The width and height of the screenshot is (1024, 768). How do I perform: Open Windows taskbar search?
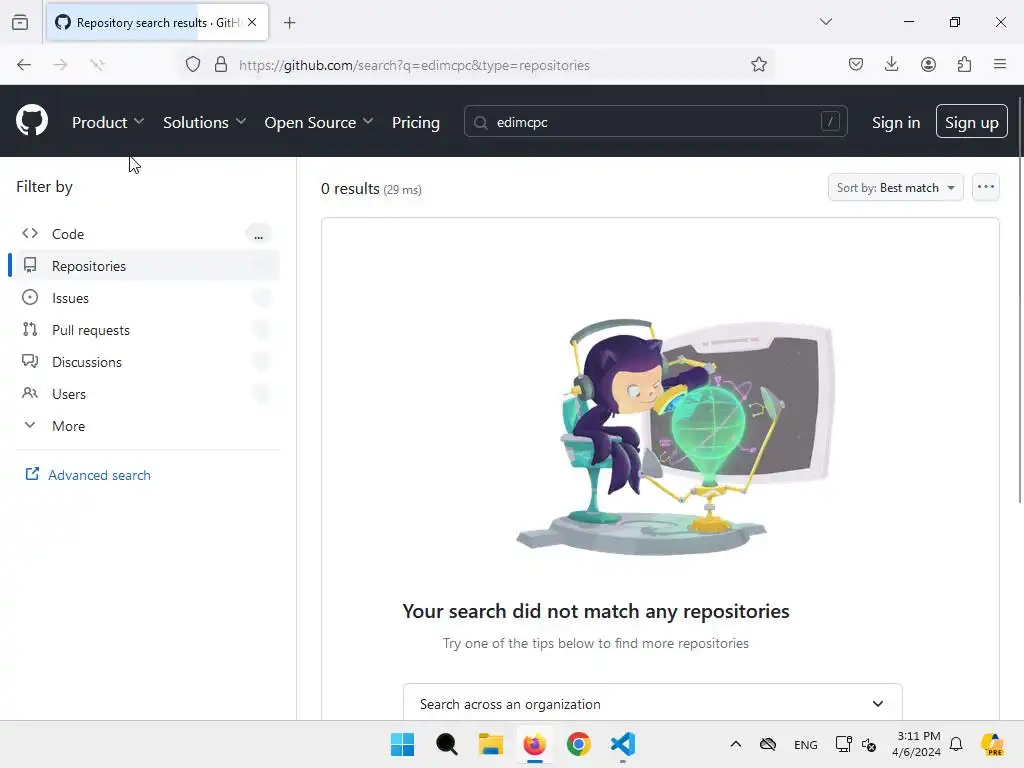pos(447,744)
